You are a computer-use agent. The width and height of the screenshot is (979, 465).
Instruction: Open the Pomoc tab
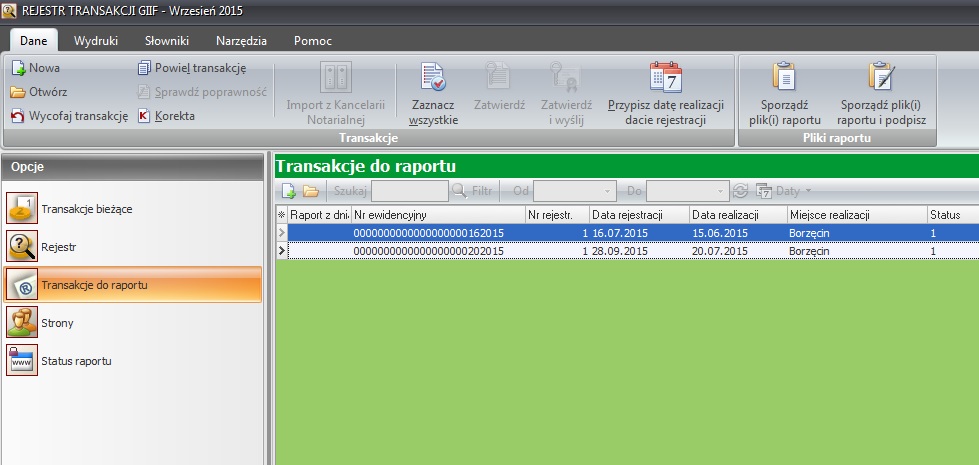(313, 41)
